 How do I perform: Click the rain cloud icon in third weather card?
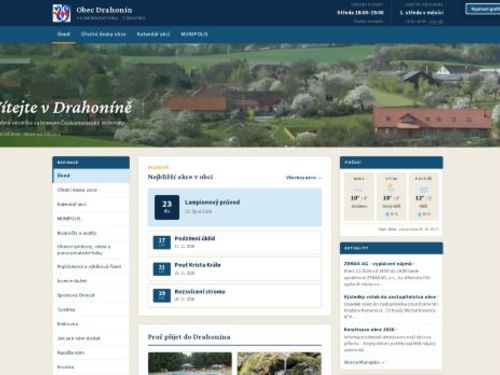(424, 189)
